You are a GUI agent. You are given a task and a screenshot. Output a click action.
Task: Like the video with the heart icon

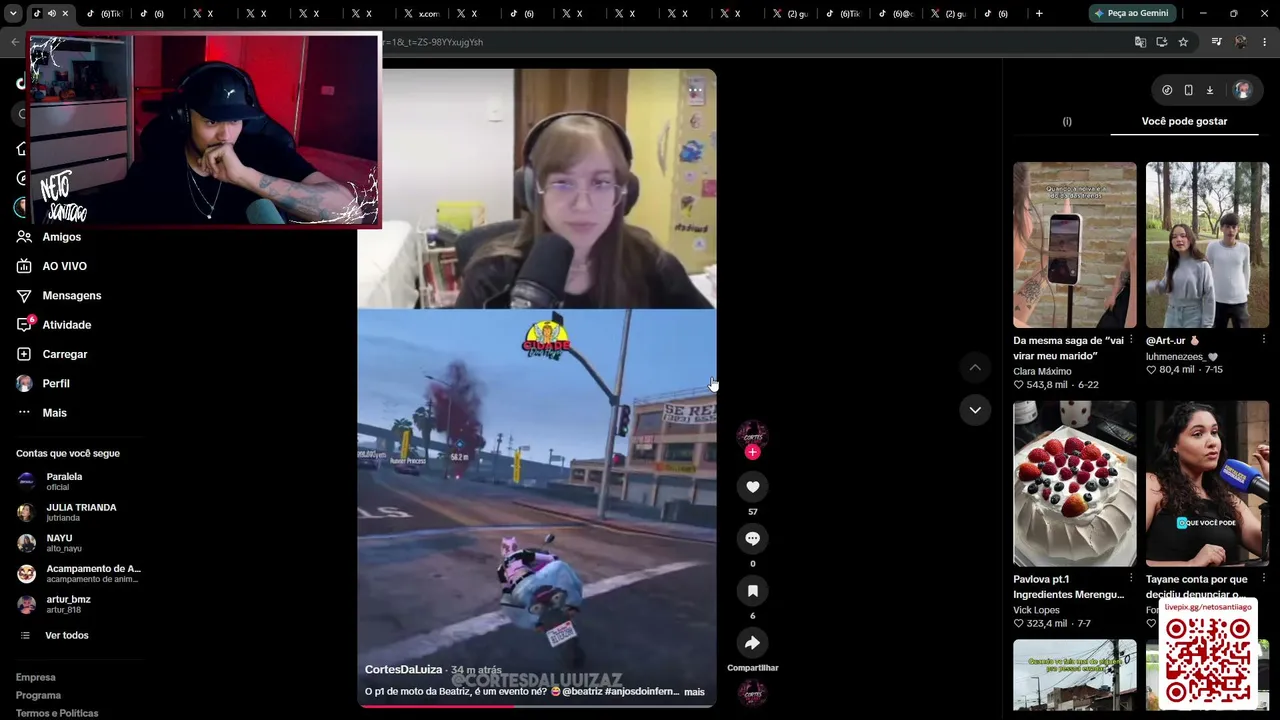pos(752,486)
